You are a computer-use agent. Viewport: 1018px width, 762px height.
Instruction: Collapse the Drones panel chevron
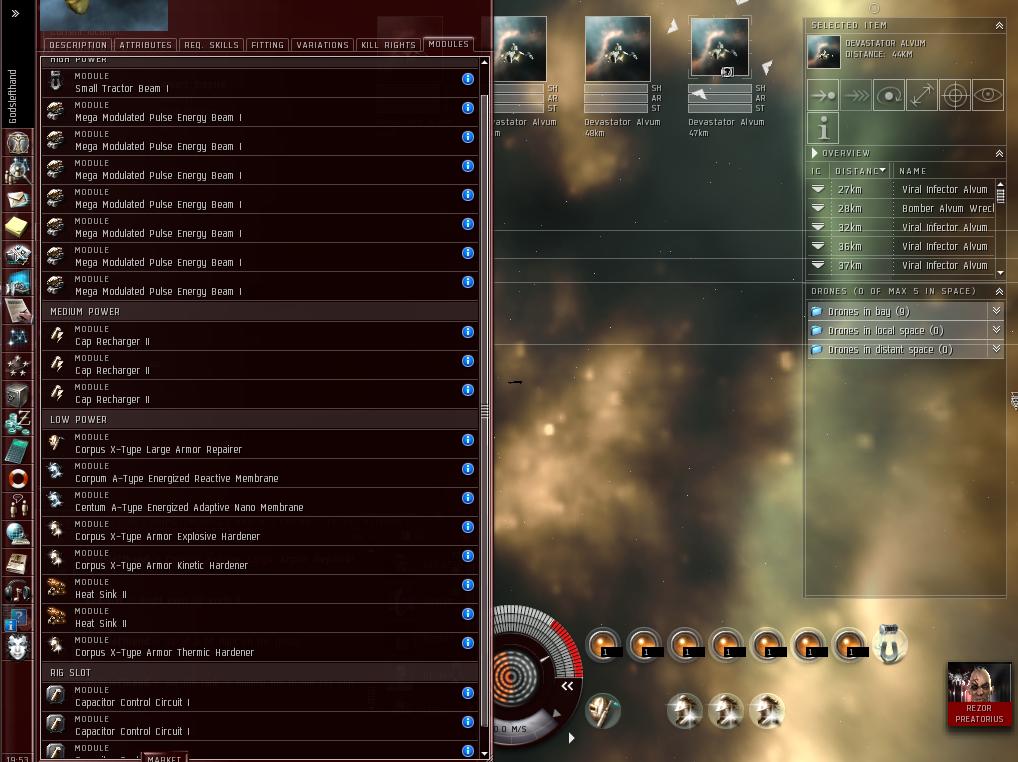(999, 291)
